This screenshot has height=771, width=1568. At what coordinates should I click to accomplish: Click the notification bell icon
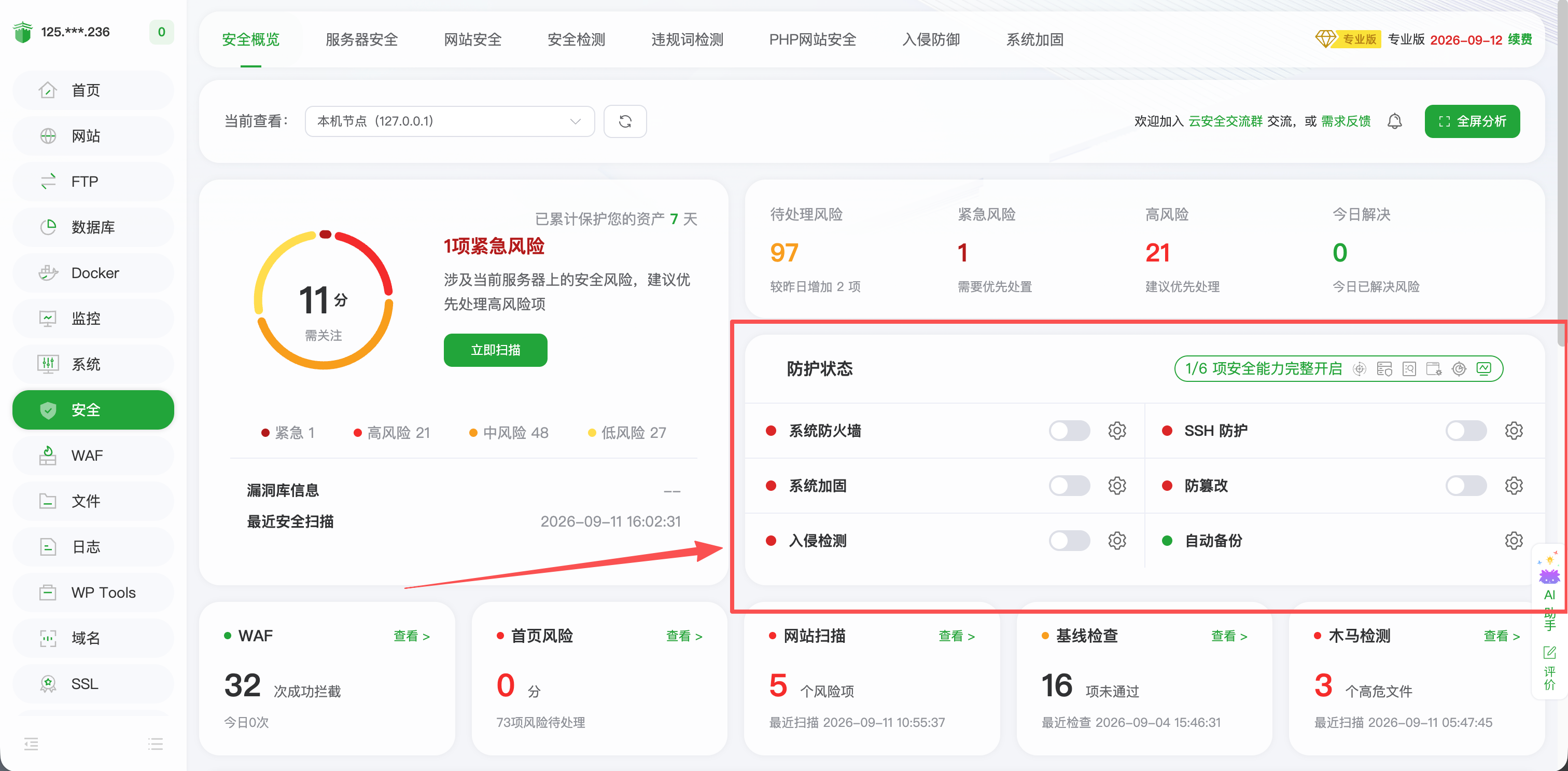[1394, 121]
